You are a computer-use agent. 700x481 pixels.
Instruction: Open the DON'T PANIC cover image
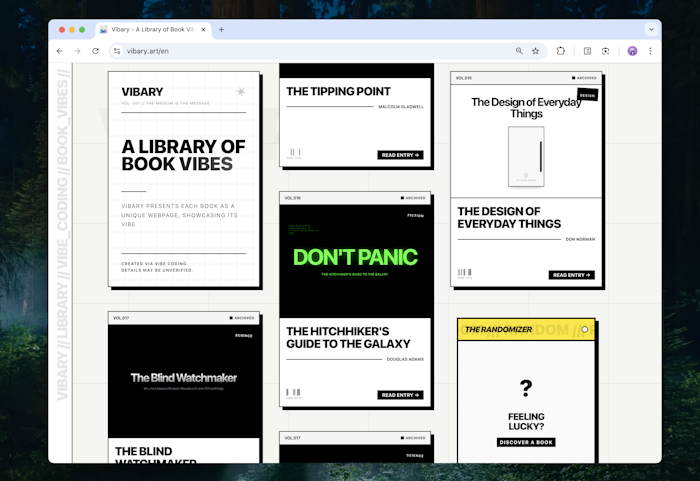click(x=355, y=261)
